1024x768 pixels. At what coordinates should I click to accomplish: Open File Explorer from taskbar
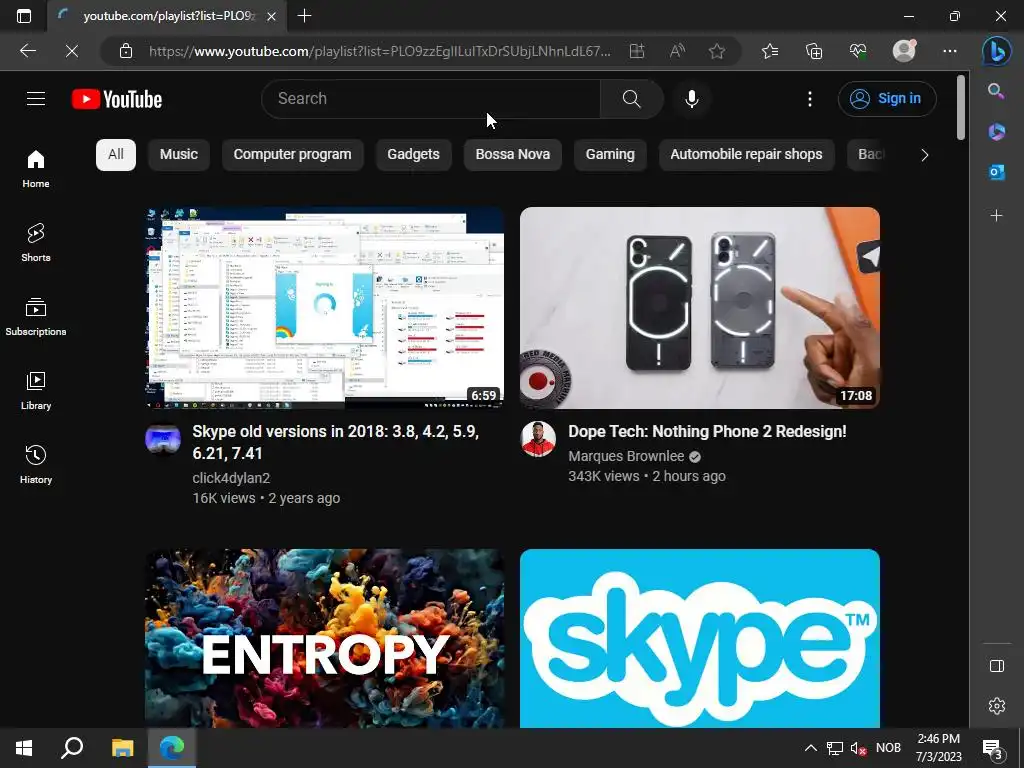122,748
